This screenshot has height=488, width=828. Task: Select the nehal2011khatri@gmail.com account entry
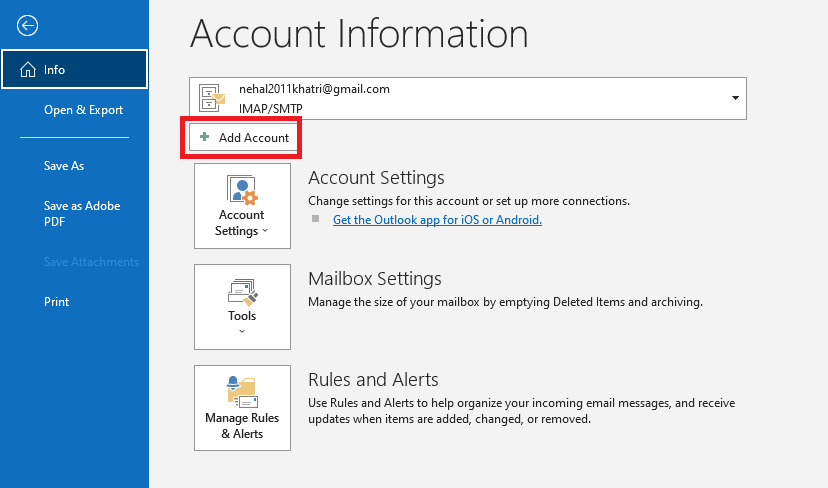pyautogui.click(x=314, y=89)
